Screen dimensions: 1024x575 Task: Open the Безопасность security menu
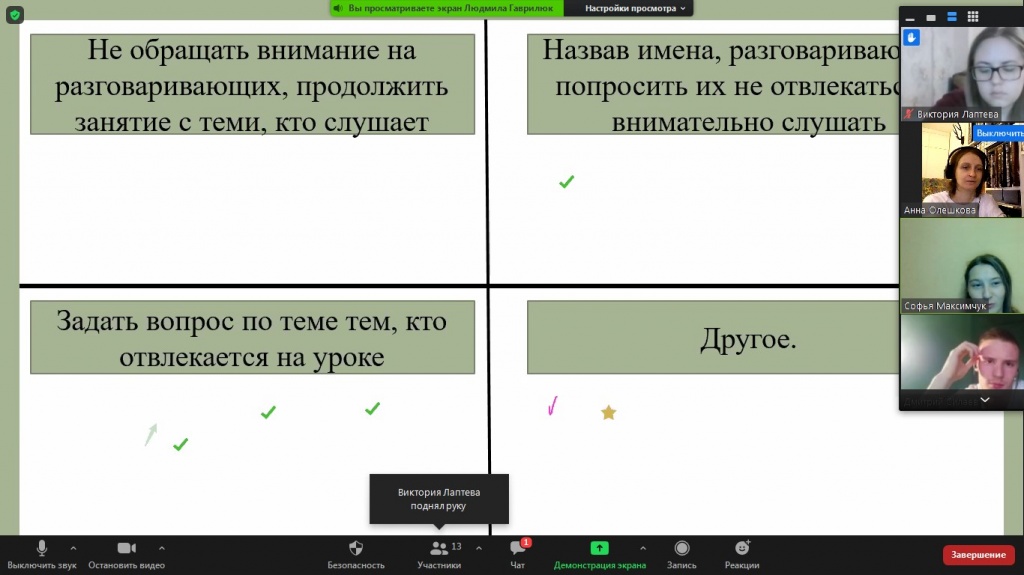tap(355, 554)
